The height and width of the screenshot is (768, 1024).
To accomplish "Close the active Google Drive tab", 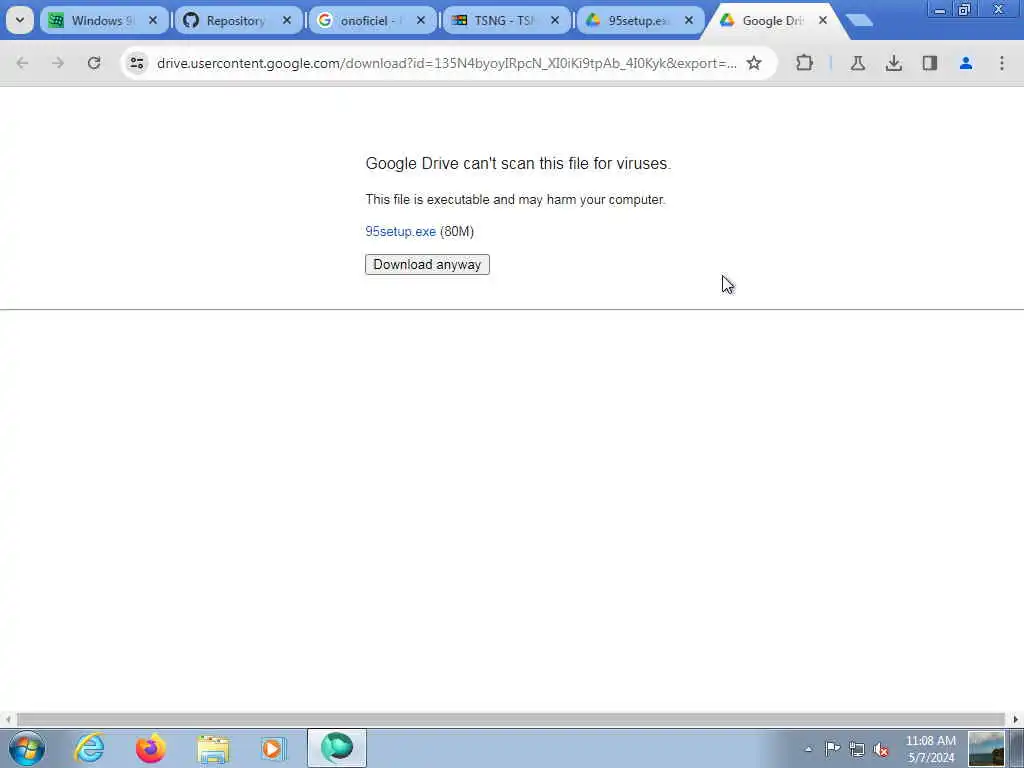I will click(x=823, y=21).
